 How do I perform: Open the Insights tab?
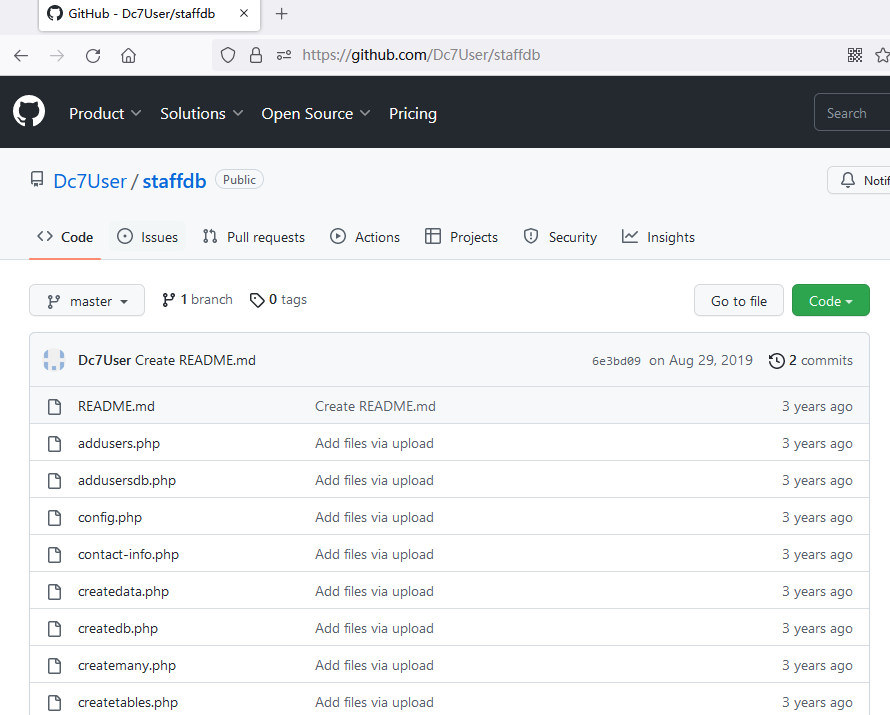click(658, 237)
